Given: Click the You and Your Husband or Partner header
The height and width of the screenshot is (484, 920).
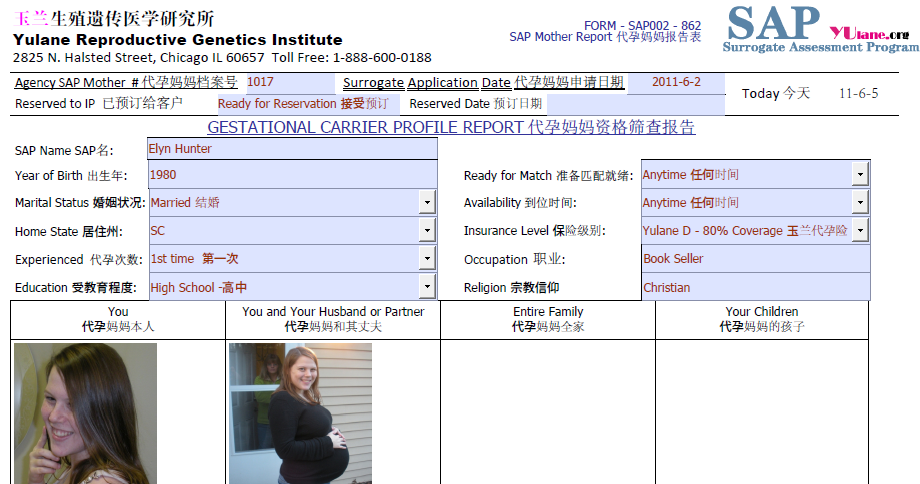Looking at the screenshot, I should click(x=333, y=319).
